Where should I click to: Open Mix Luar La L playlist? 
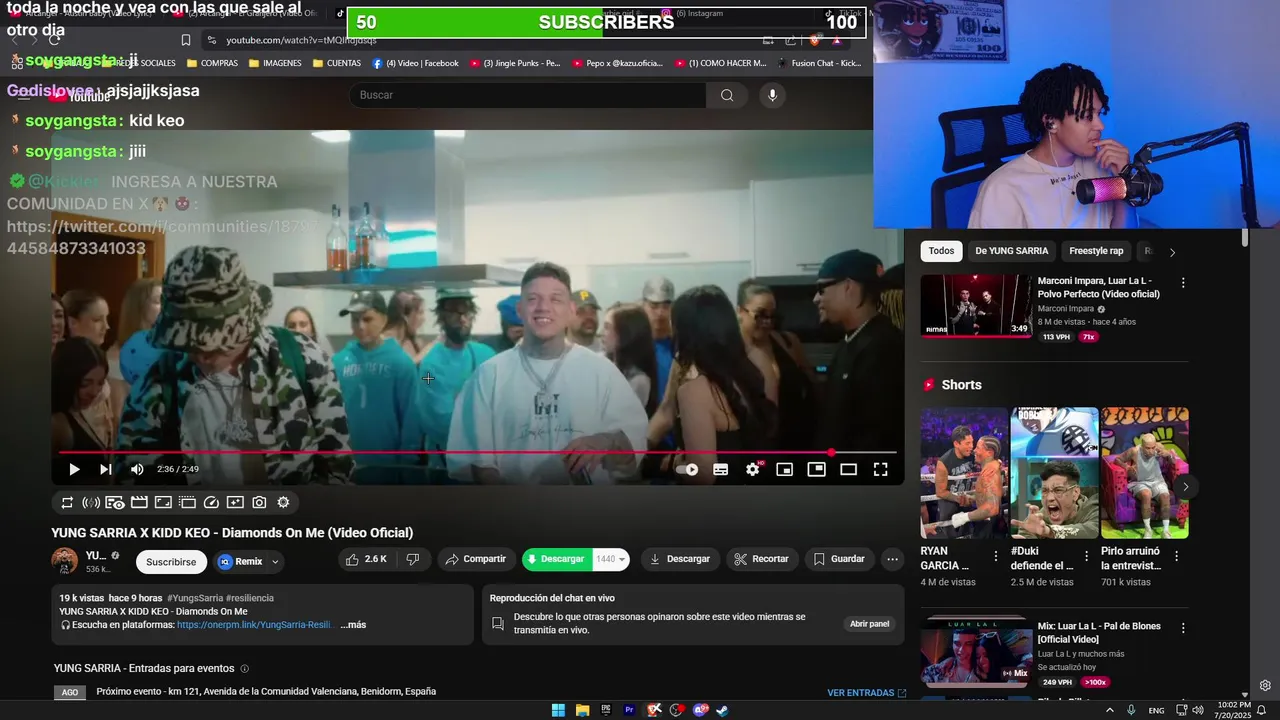(x=976, y=652)
